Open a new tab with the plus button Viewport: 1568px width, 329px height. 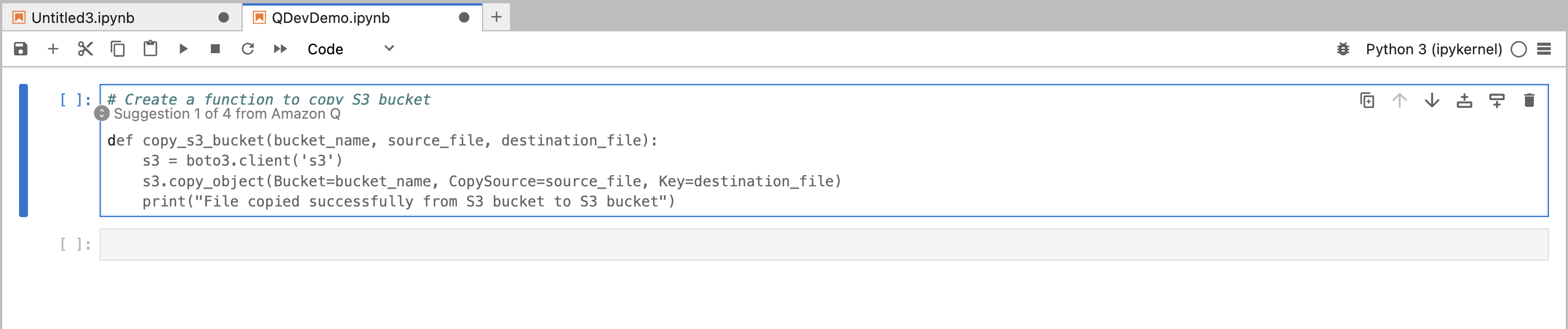(497, 17)
